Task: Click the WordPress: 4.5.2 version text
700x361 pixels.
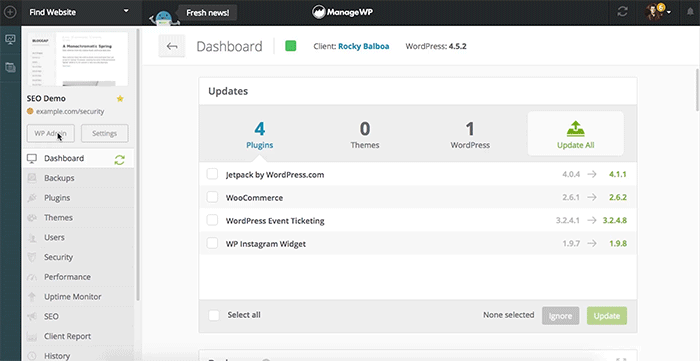Action: (436, 46)
